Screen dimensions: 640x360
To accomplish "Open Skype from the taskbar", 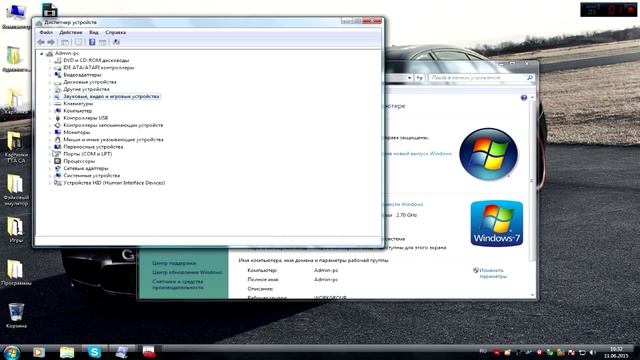I will pyautogui.click(x=94, y=352).
